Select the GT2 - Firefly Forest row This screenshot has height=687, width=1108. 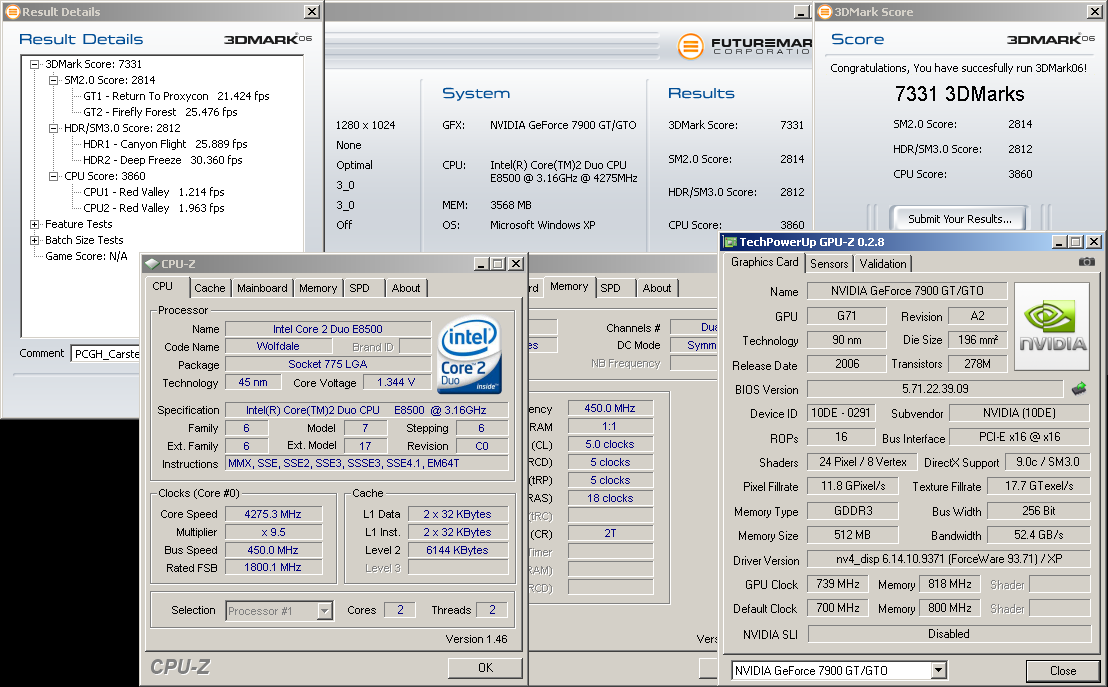(x=160, y=112)
